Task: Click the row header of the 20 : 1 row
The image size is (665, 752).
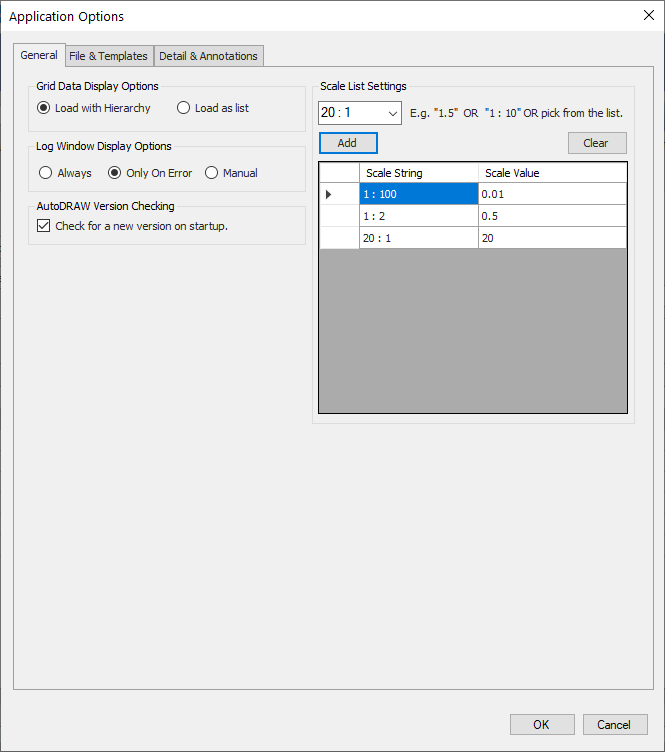Action: (x=339, y=238)
